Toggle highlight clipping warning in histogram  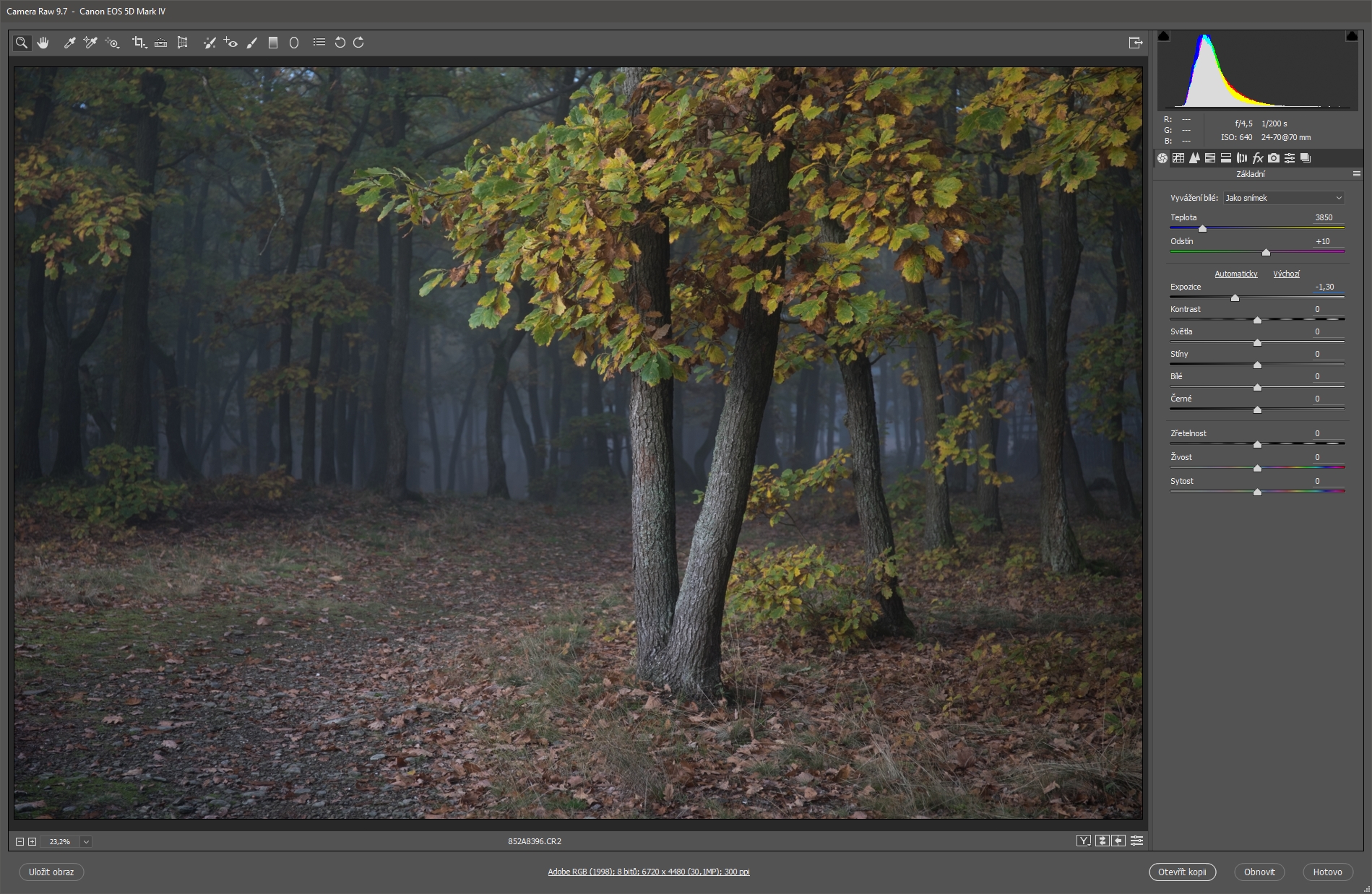coord(1351,36)
